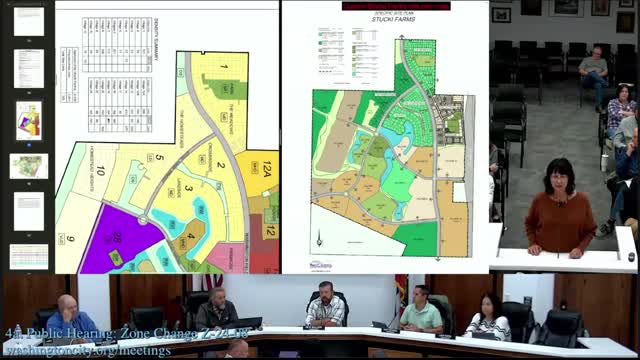The image size is (640, 360).
Task: Click parcel number 10 Homestead Heights
Action: pyautogui.click(x=100, y=171)
